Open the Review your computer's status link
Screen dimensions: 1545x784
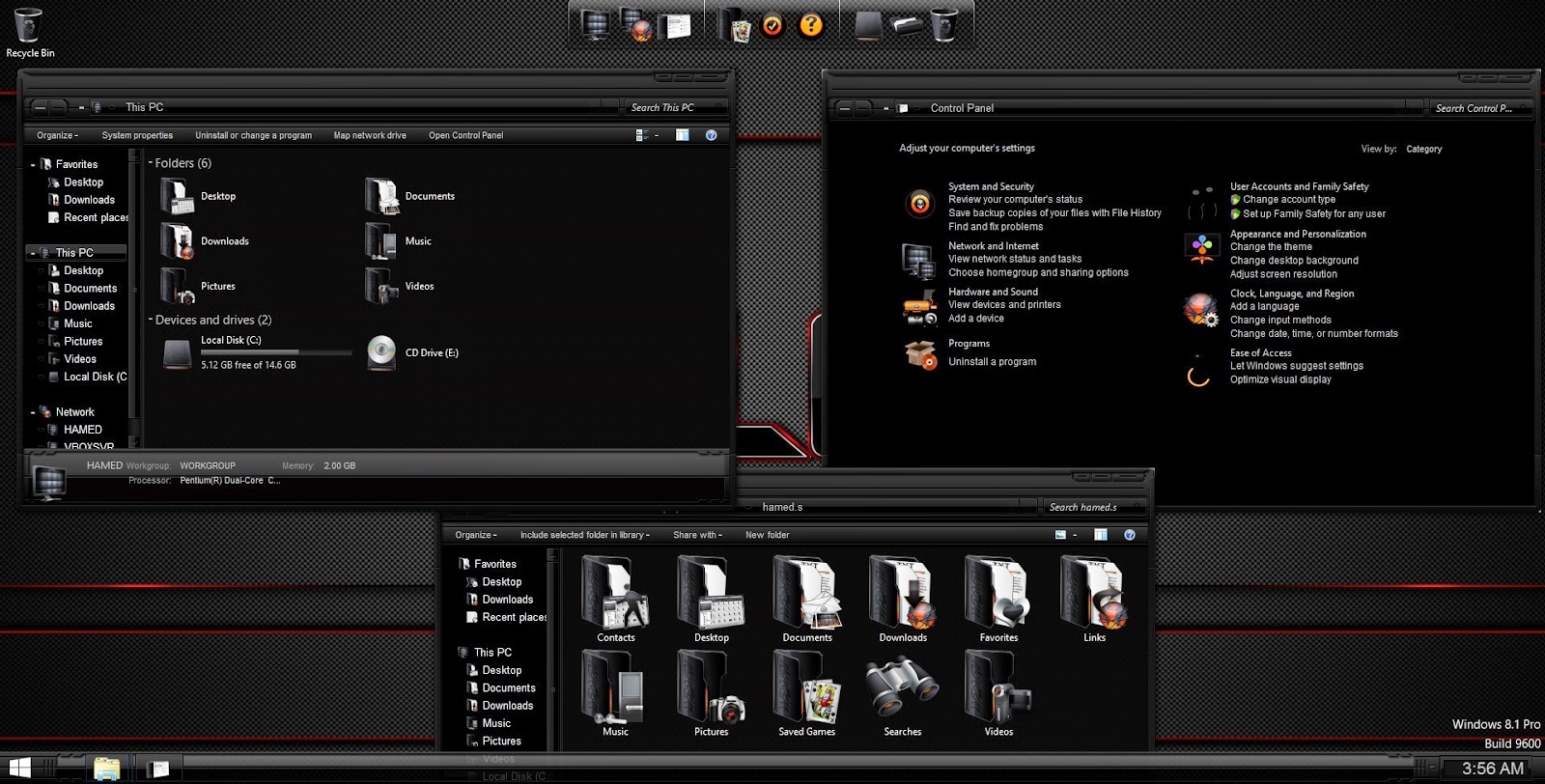(x=1016, y=200)
